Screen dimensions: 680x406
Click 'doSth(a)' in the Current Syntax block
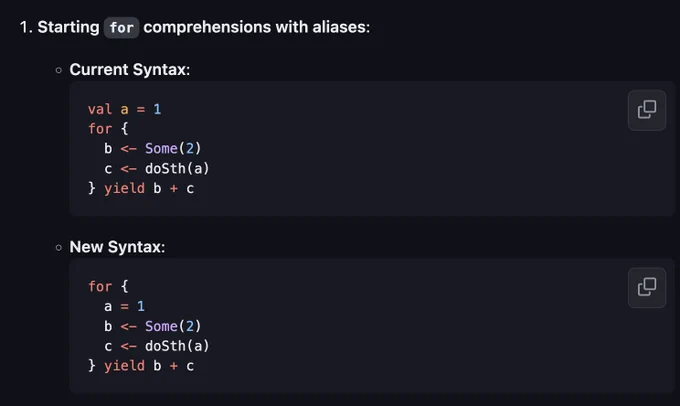coord(177,168)
